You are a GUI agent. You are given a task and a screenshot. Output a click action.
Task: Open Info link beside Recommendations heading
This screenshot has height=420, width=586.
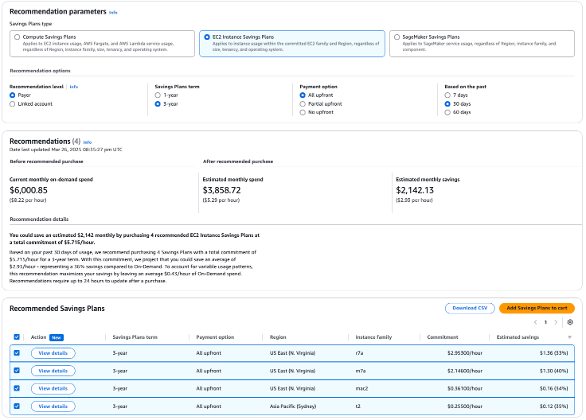pyautogui.click(x=87, y=142)
